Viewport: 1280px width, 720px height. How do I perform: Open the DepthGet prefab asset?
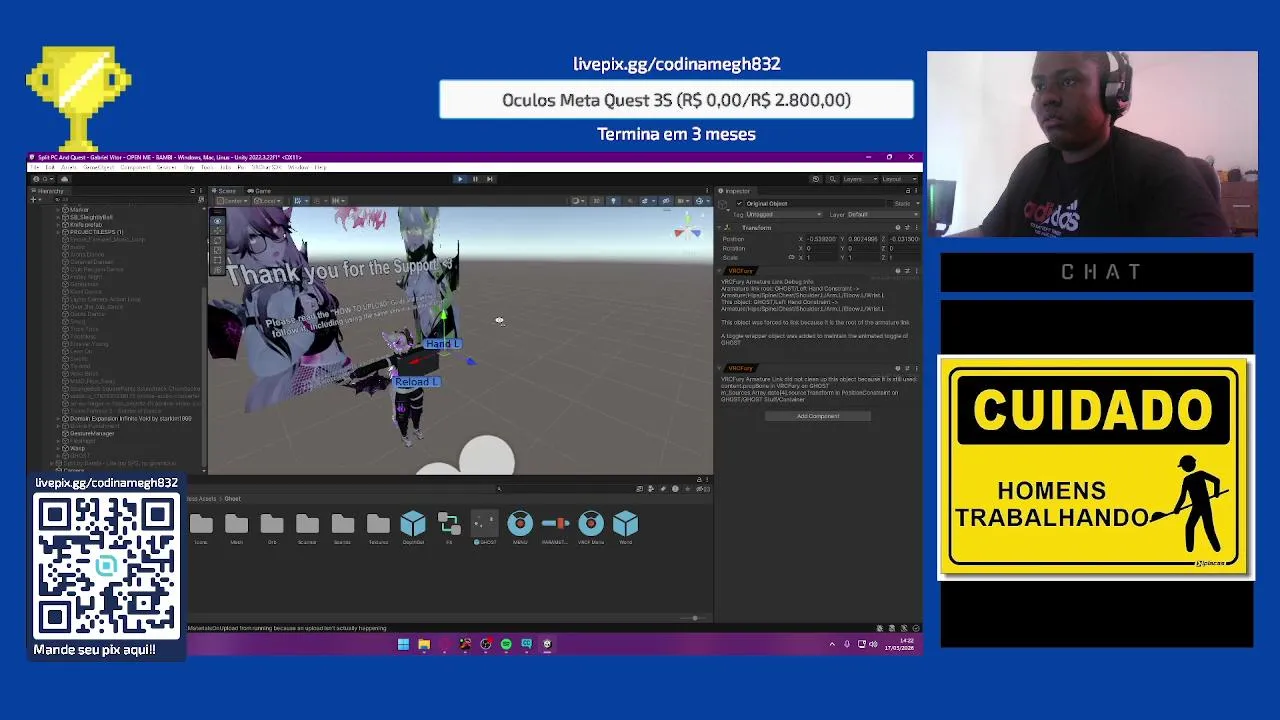[413, 527]
